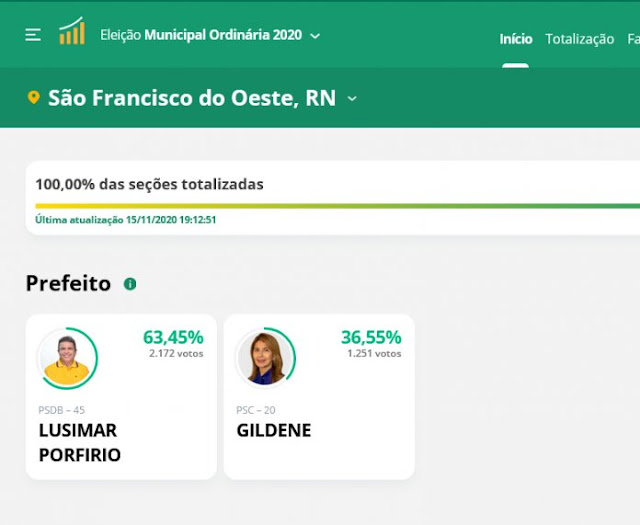Select the PSC – 20 party label
The width and height of the screenshot is (640, 525).
coord(256,410)
